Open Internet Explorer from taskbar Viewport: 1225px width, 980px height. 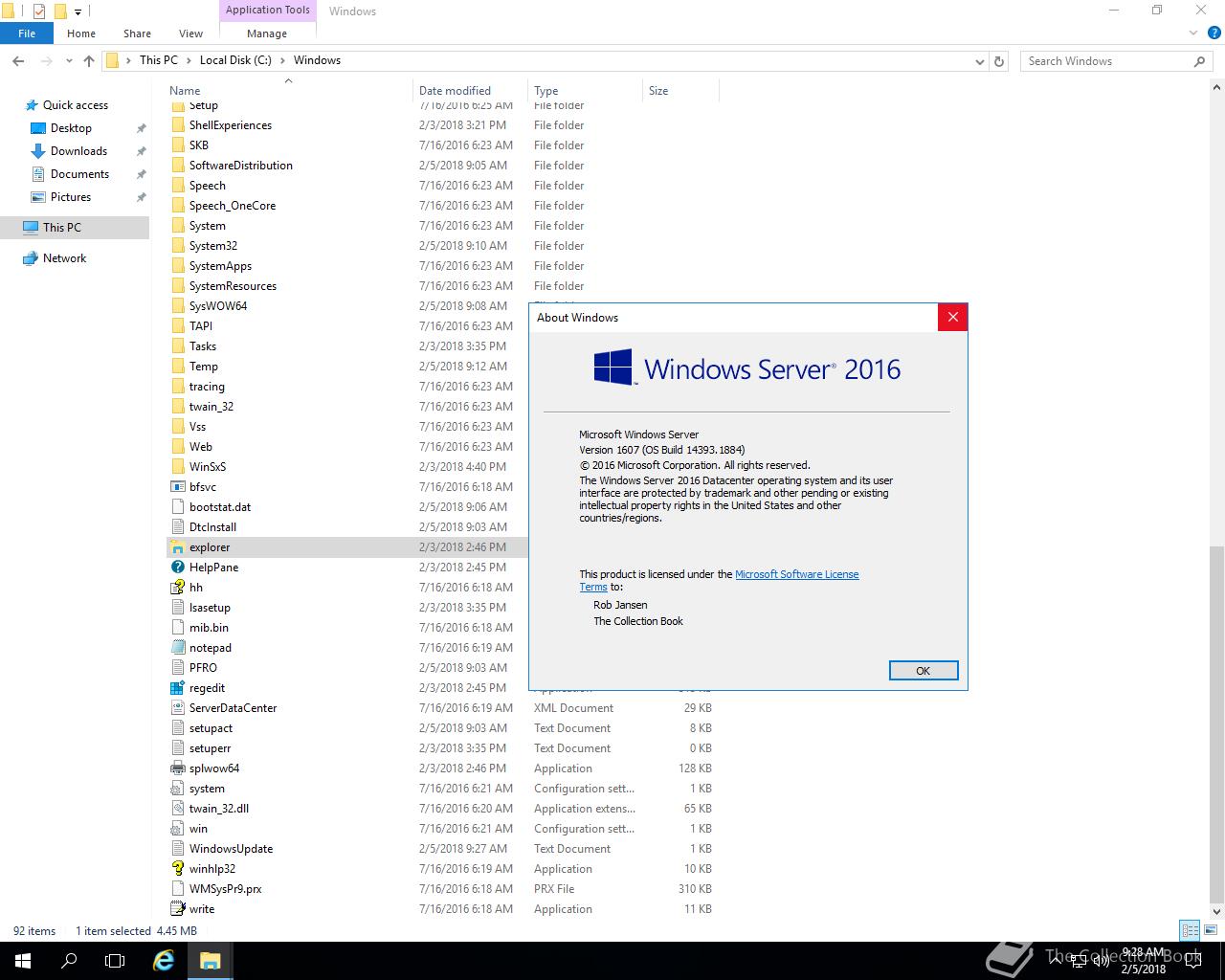164,961
